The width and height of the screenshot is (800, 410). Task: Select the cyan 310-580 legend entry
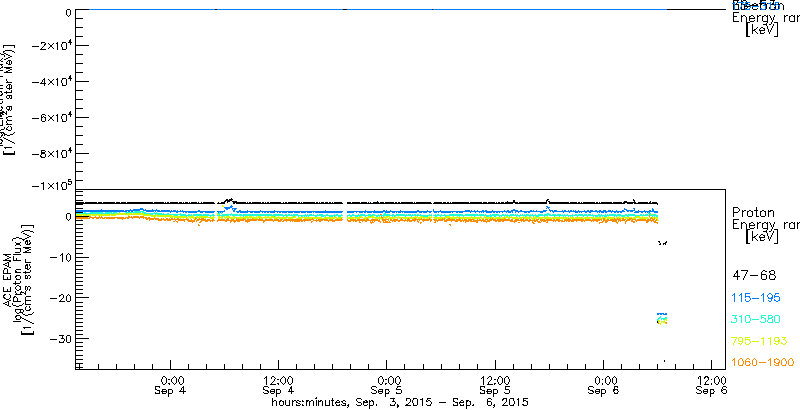pos(757,320)
